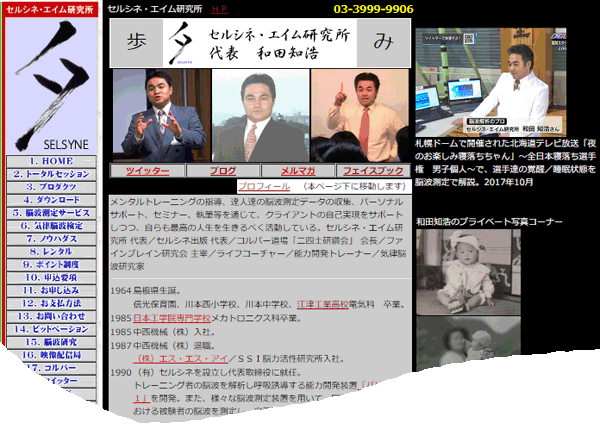Image resolution: width=600 pixels, height=429 pixels.
Task: Choose 8. レンタル in sidebar
Action: tap(51, 252)
